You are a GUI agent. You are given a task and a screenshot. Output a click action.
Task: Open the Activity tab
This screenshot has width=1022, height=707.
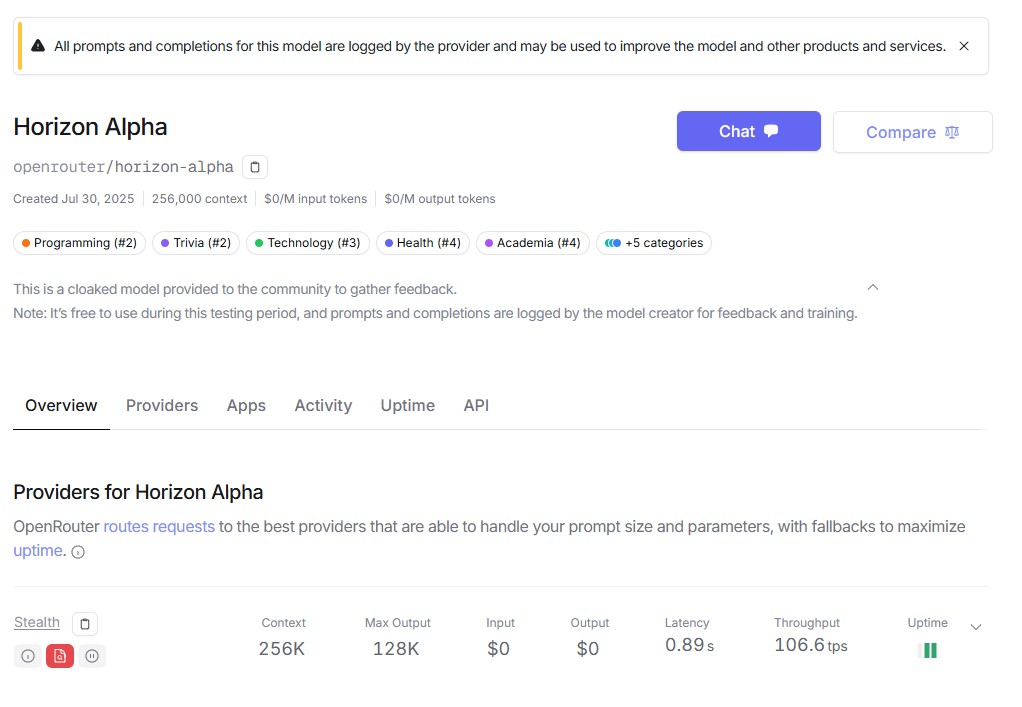tap(323, 405)
